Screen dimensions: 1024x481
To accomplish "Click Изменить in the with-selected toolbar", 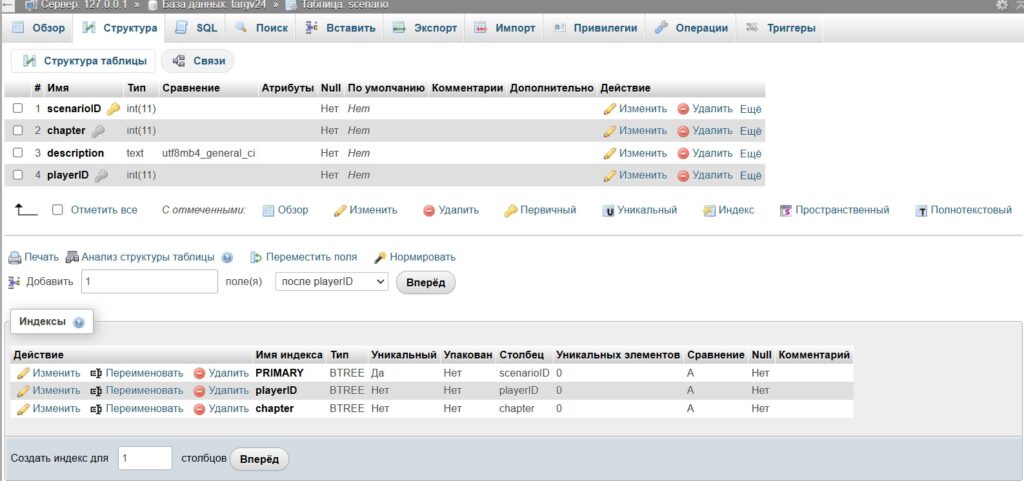I will [x=366, y=210].
